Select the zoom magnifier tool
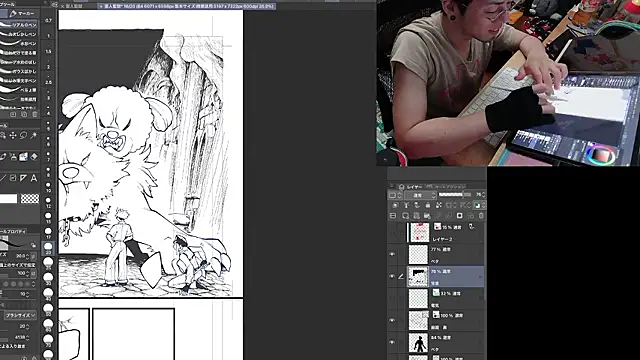640x360 pixels. click(x=3, y=135)
